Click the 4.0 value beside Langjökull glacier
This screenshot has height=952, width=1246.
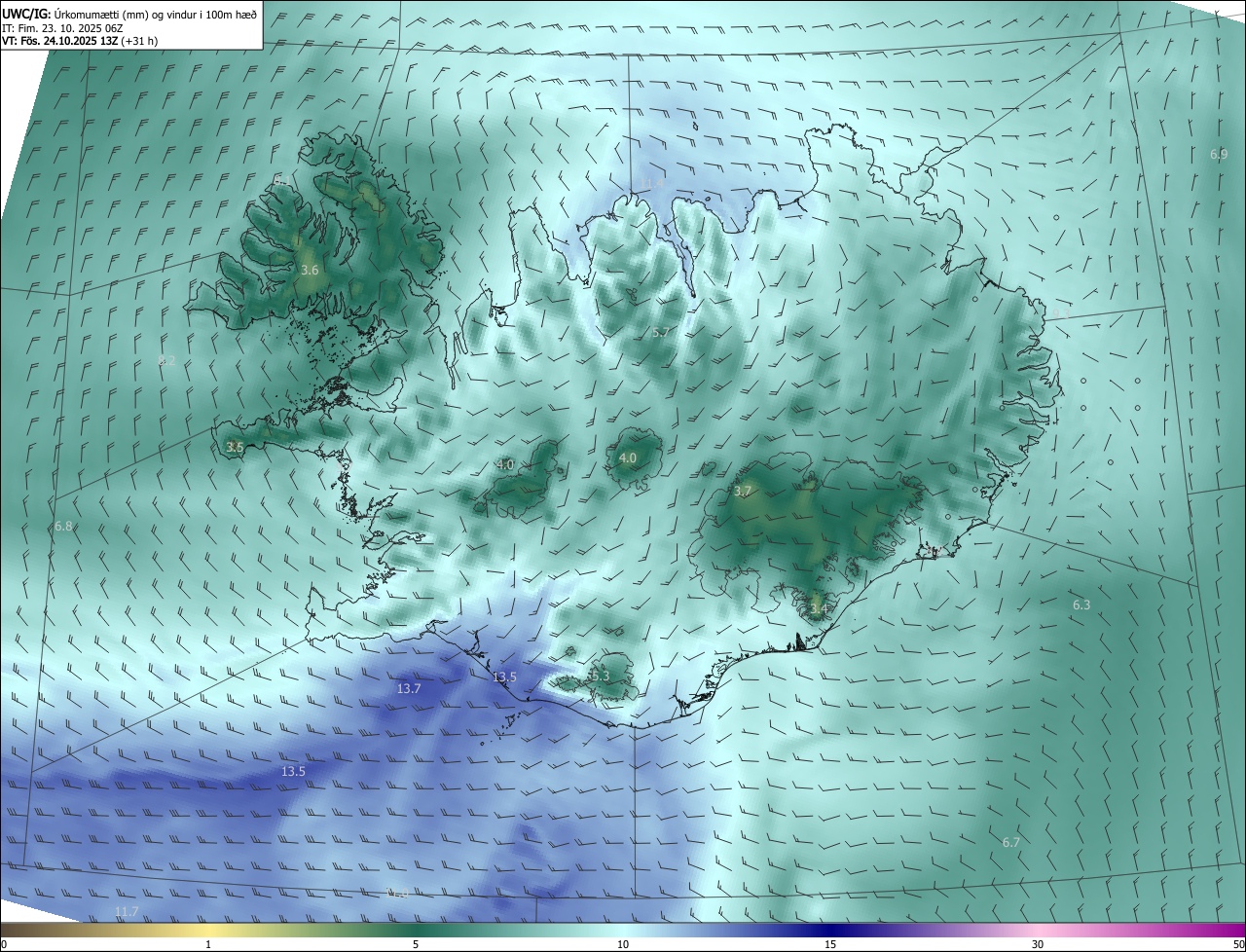pyautogui.click(x=505, y=464)
